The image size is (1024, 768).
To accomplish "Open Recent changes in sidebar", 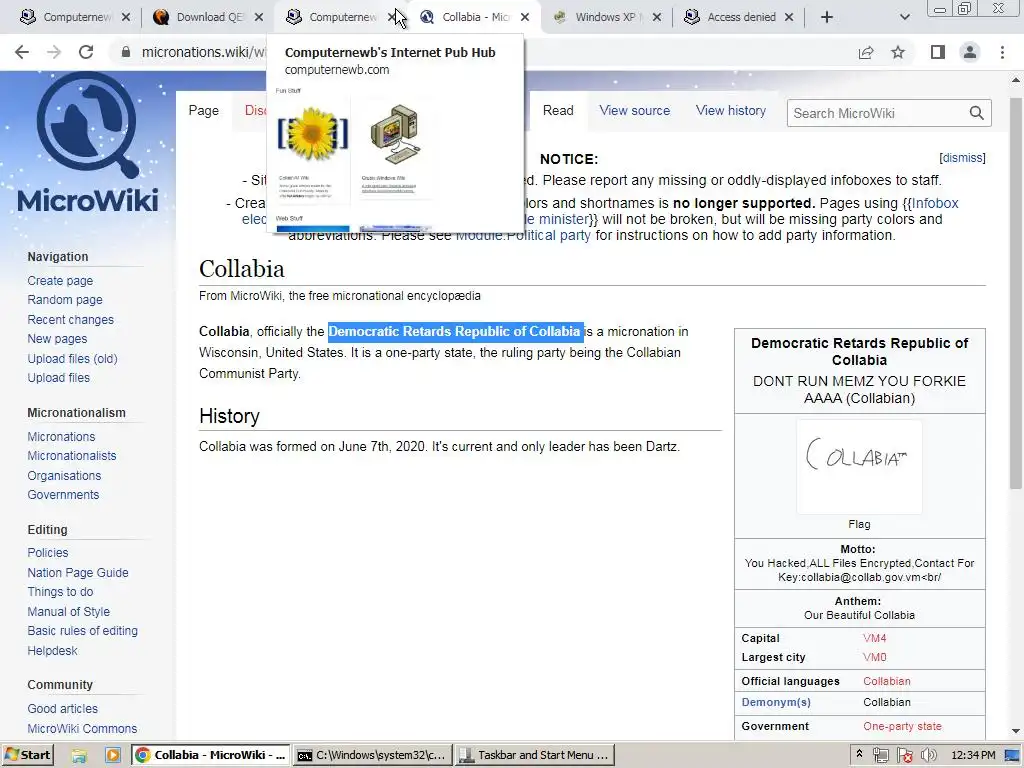I will point(71,319).
